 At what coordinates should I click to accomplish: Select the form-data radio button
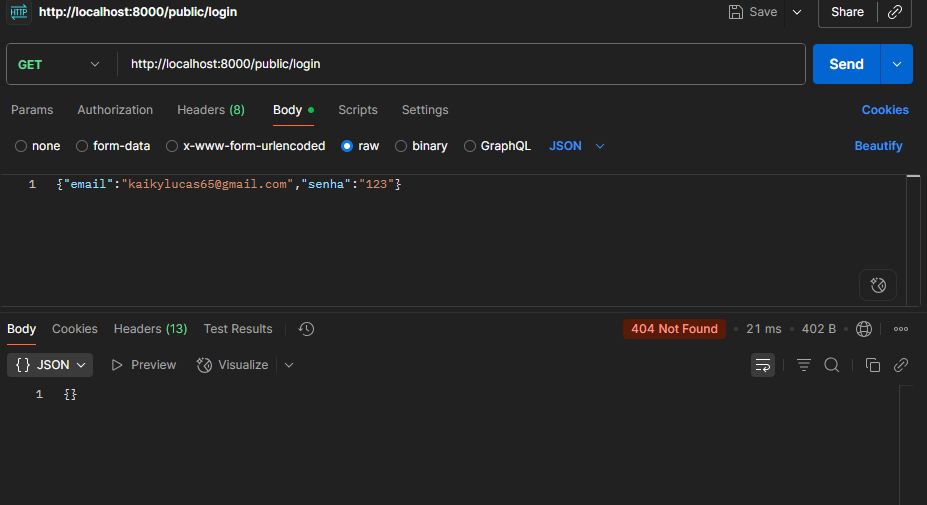click(x=82, y=146)
